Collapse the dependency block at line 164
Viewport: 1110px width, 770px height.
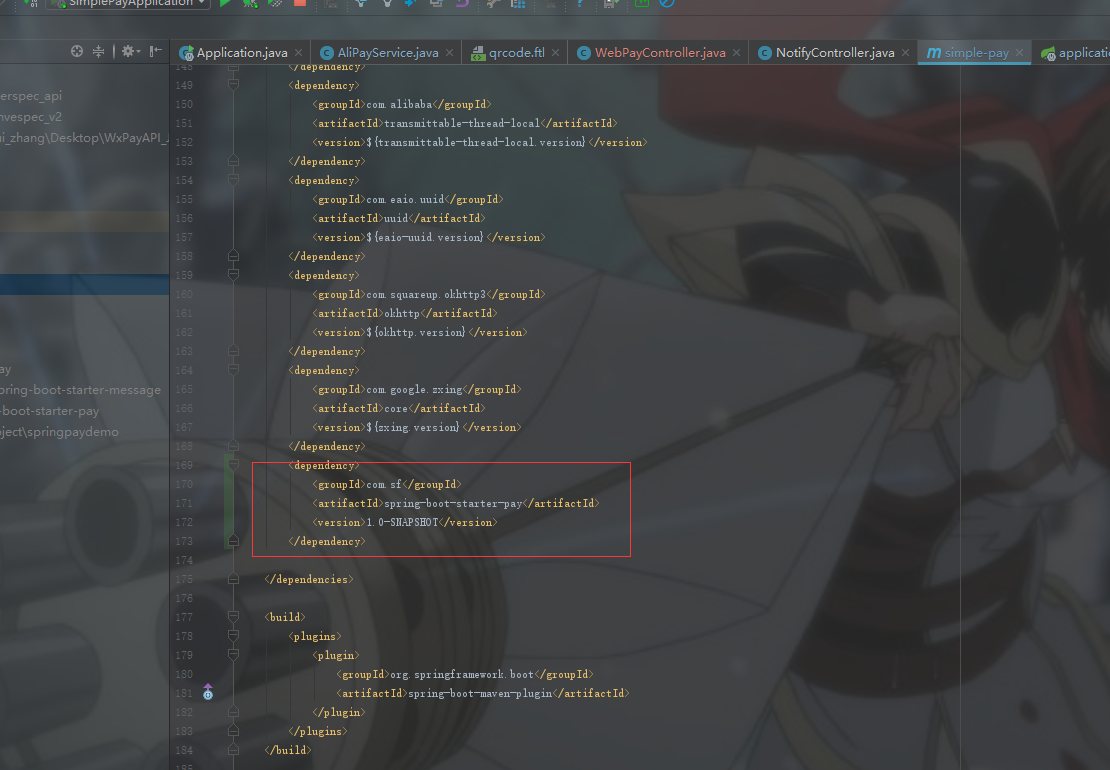pyautogui.click(x=233, y=369)
